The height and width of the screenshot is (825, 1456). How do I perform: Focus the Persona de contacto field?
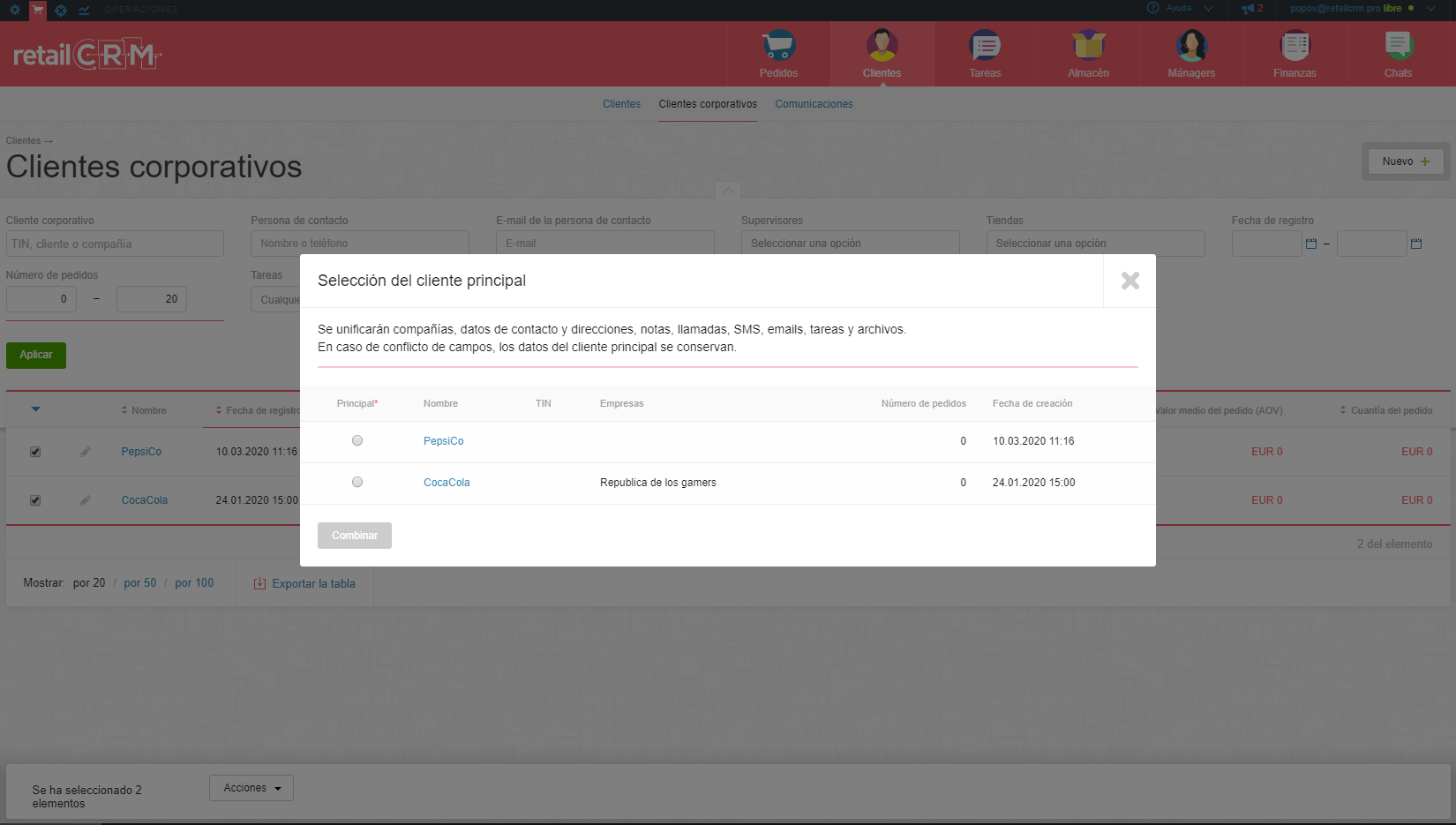360,244
